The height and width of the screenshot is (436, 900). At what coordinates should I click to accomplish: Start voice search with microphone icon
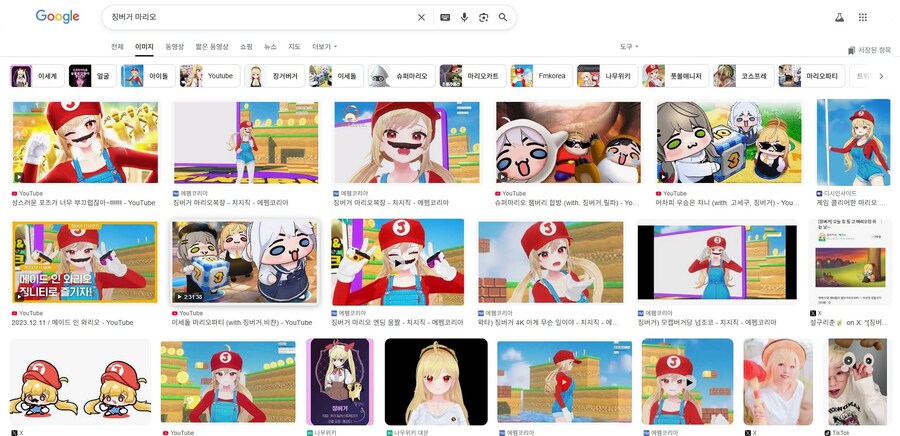pyautogui.click(x=464, y=17)
